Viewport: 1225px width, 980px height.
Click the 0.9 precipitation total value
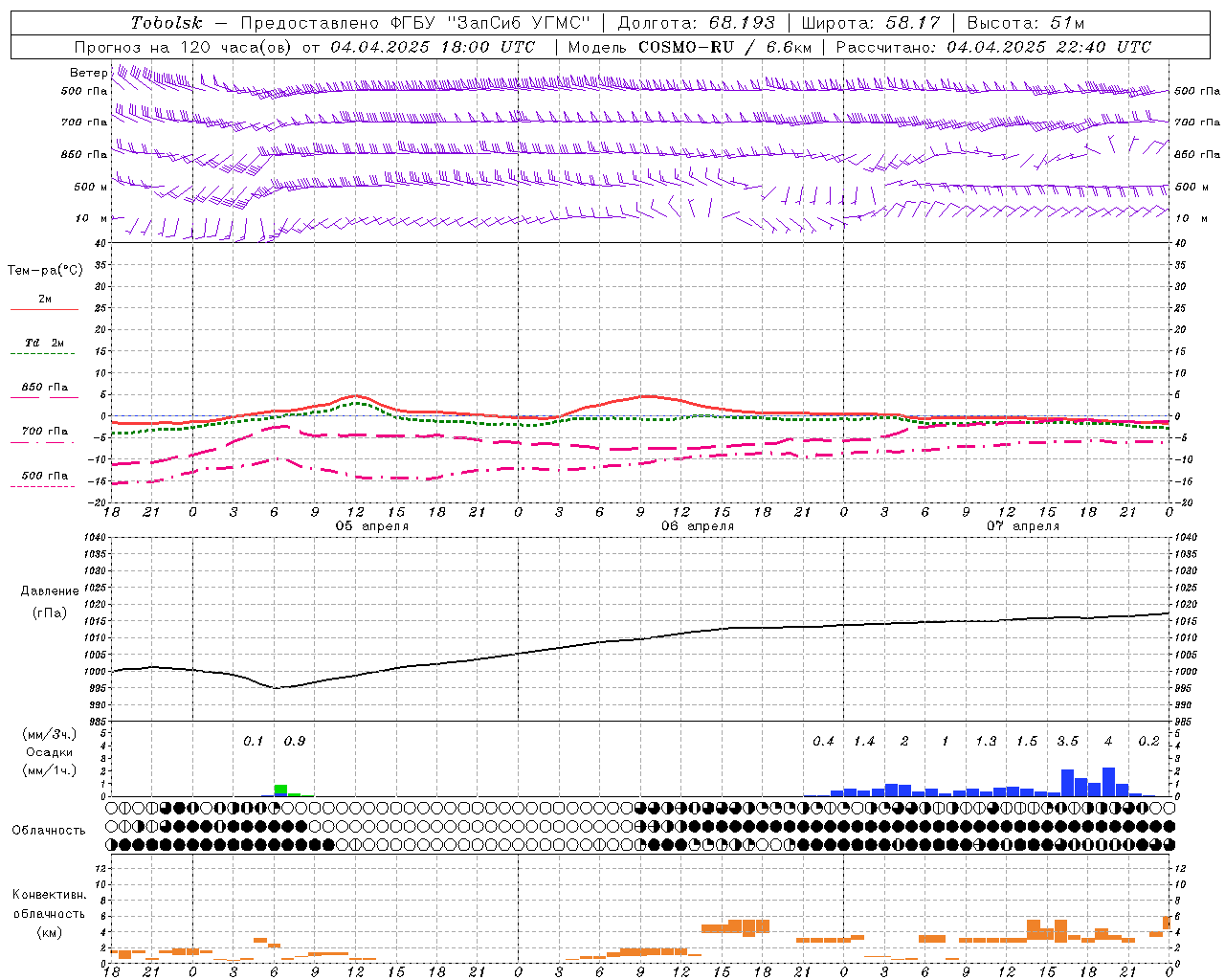[295, 741]
